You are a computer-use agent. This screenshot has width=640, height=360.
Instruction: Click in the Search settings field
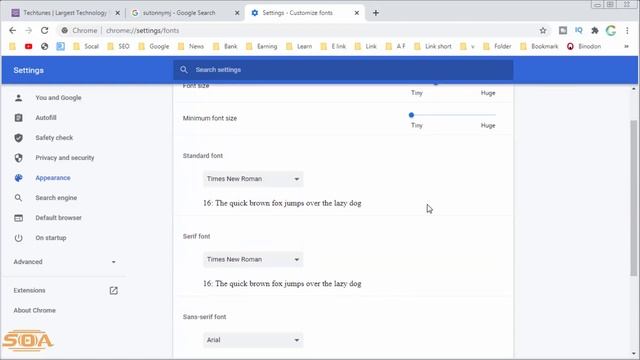343,70
